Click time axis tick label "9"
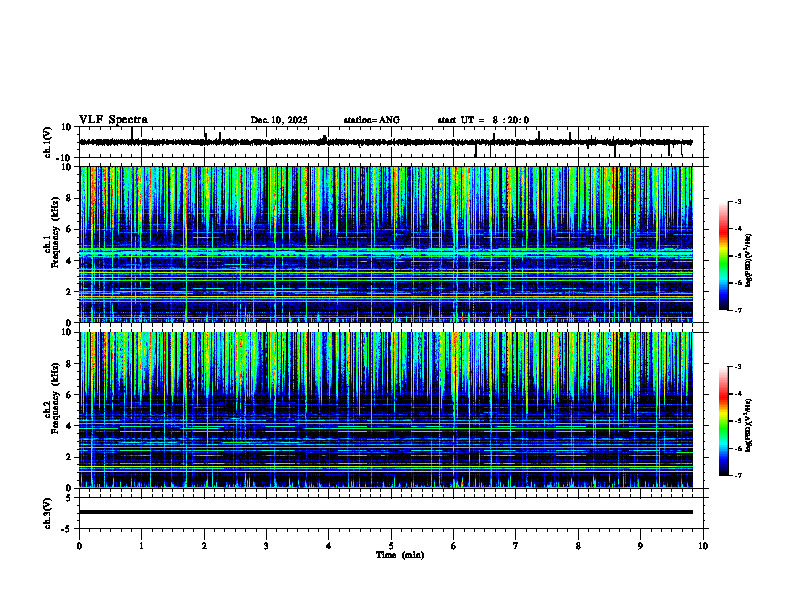 (x=640, y=546)
